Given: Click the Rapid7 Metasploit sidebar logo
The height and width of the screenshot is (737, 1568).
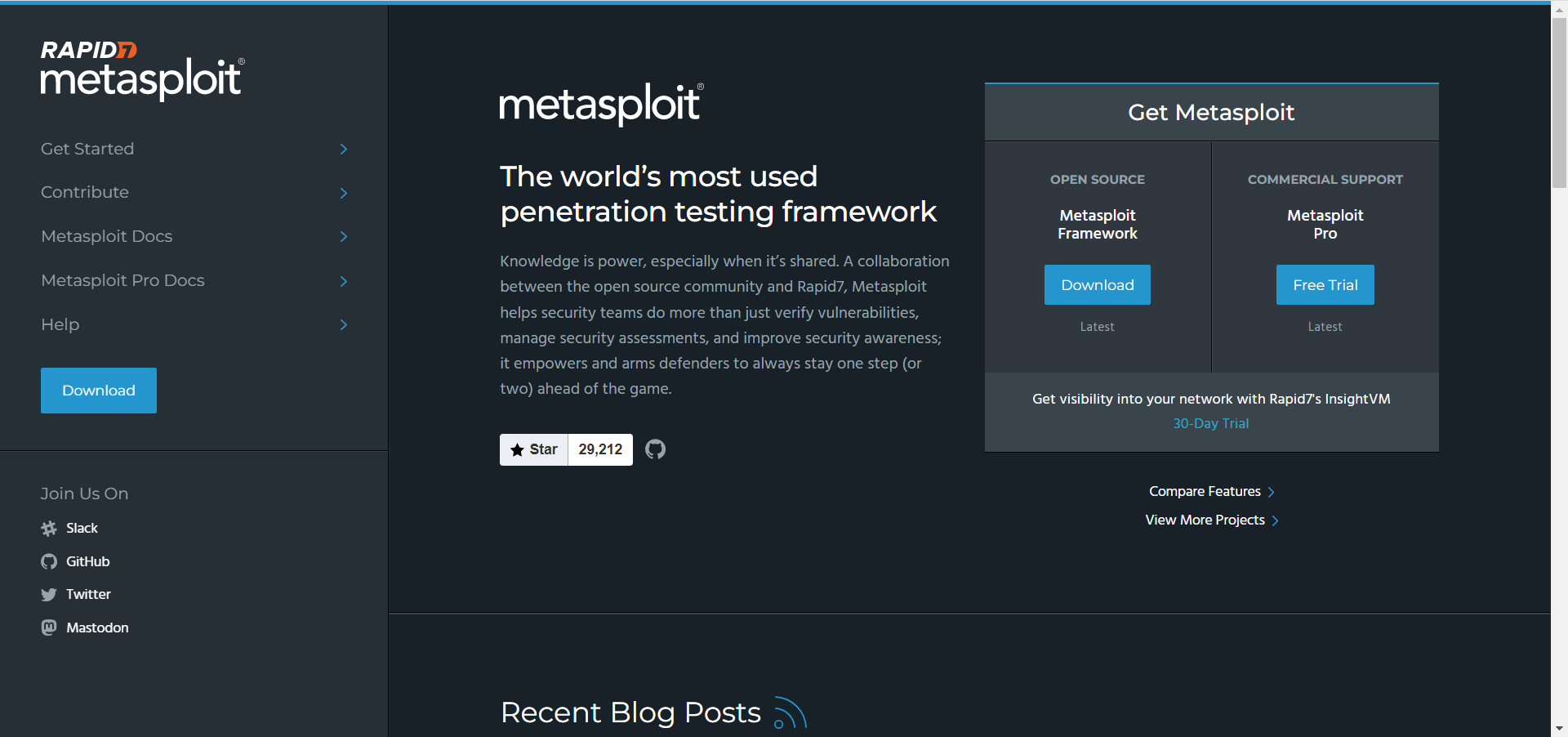Looking at the screenshot, I should (x=143, y=70).
